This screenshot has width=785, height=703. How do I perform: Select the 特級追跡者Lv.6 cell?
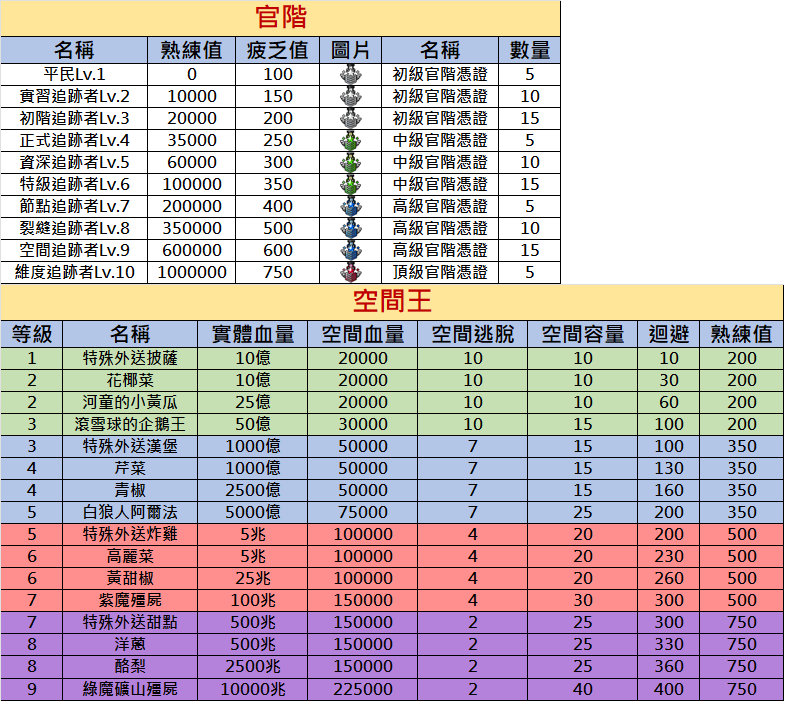(x=74, y=184)
